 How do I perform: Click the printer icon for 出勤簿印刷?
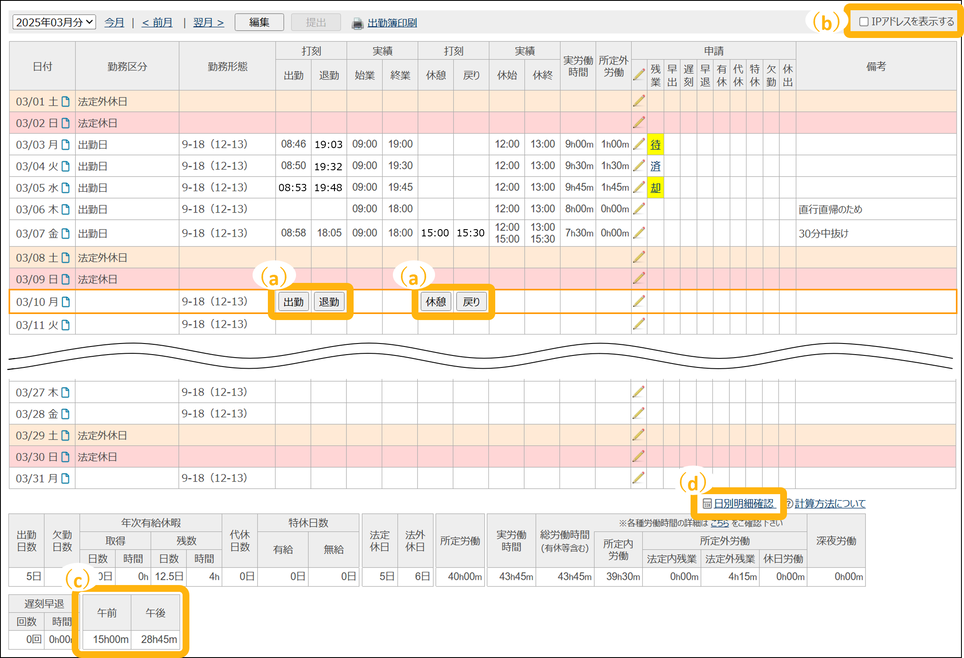click(357, 22)
